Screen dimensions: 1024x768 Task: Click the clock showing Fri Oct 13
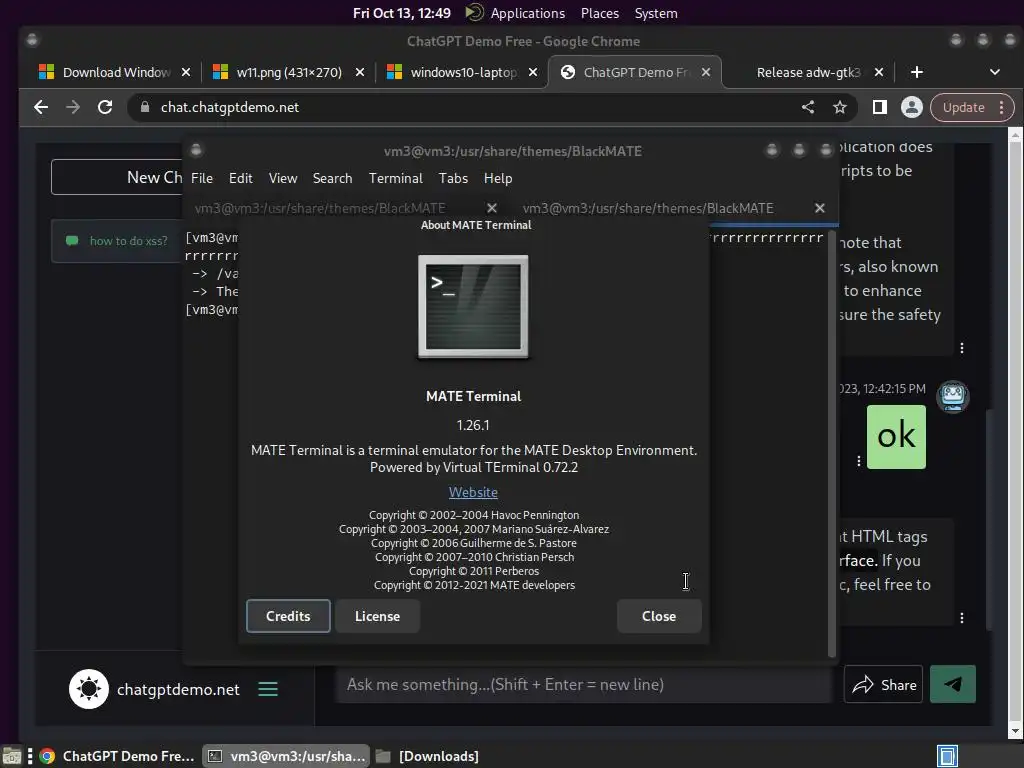pyautogui.click(x=402, y=13)
